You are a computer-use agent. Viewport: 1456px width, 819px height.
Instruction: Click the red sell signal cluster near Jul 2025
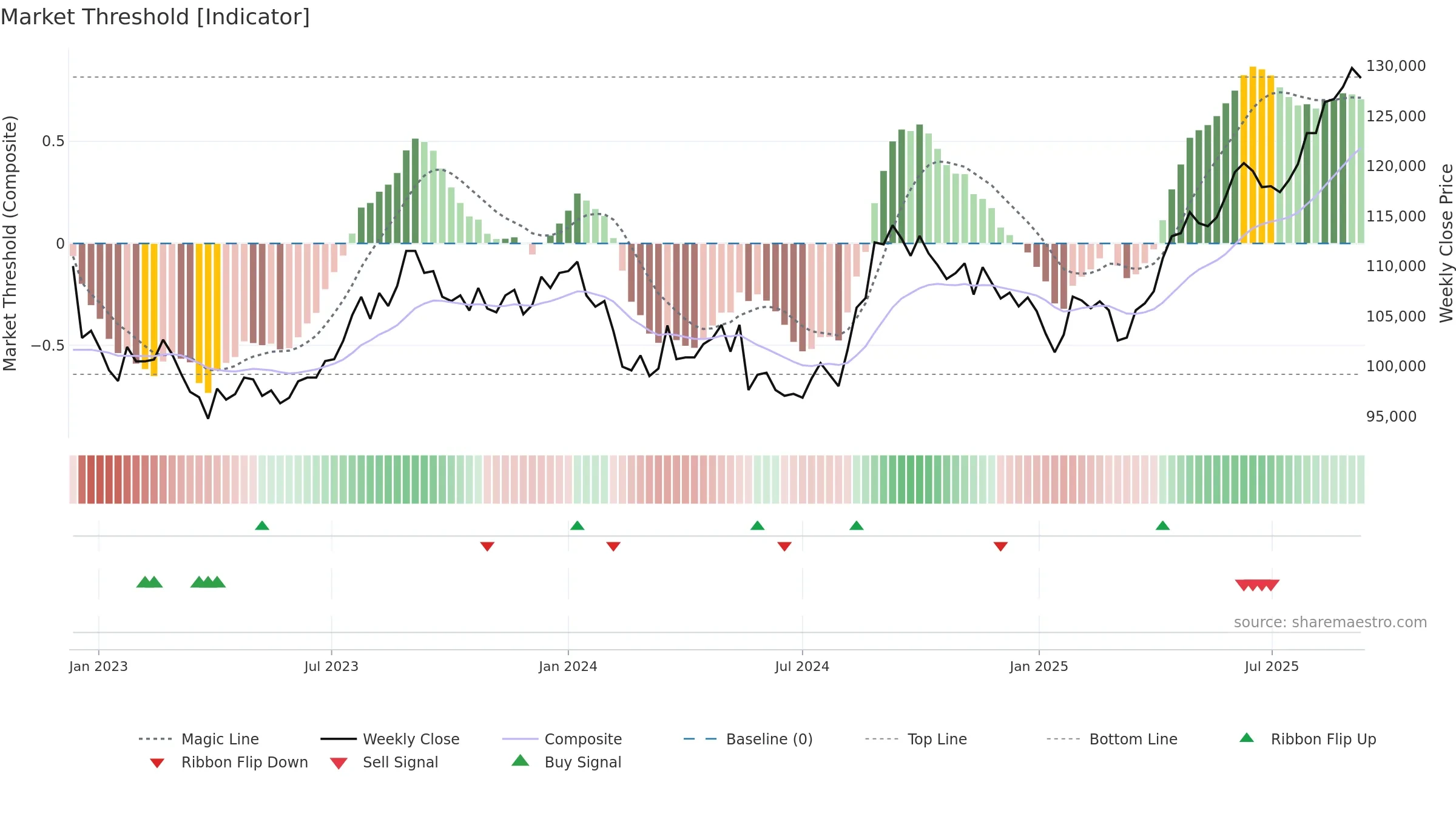point(1257,585)
